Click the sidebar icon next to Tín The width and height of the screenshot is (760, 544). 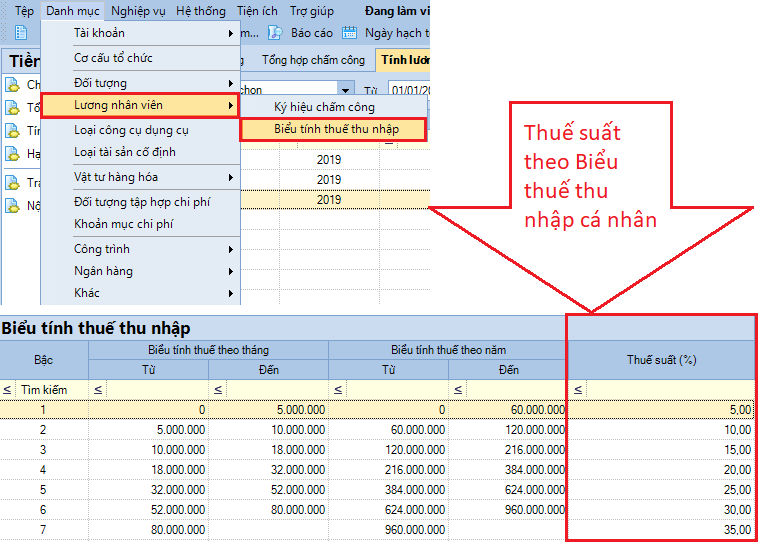coord(12,130)
